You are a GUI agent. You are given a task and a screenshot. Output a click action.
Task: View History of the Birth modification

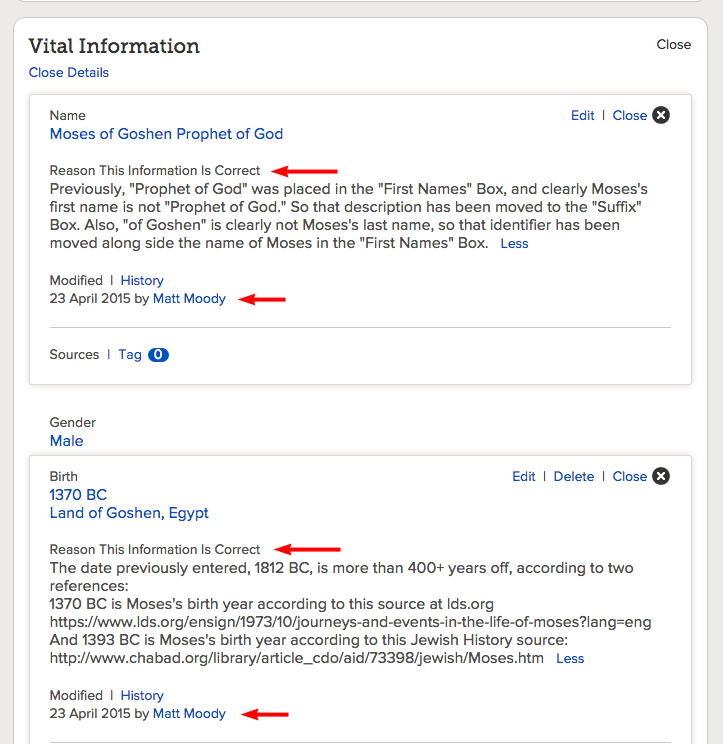click(x=142, y=696)
